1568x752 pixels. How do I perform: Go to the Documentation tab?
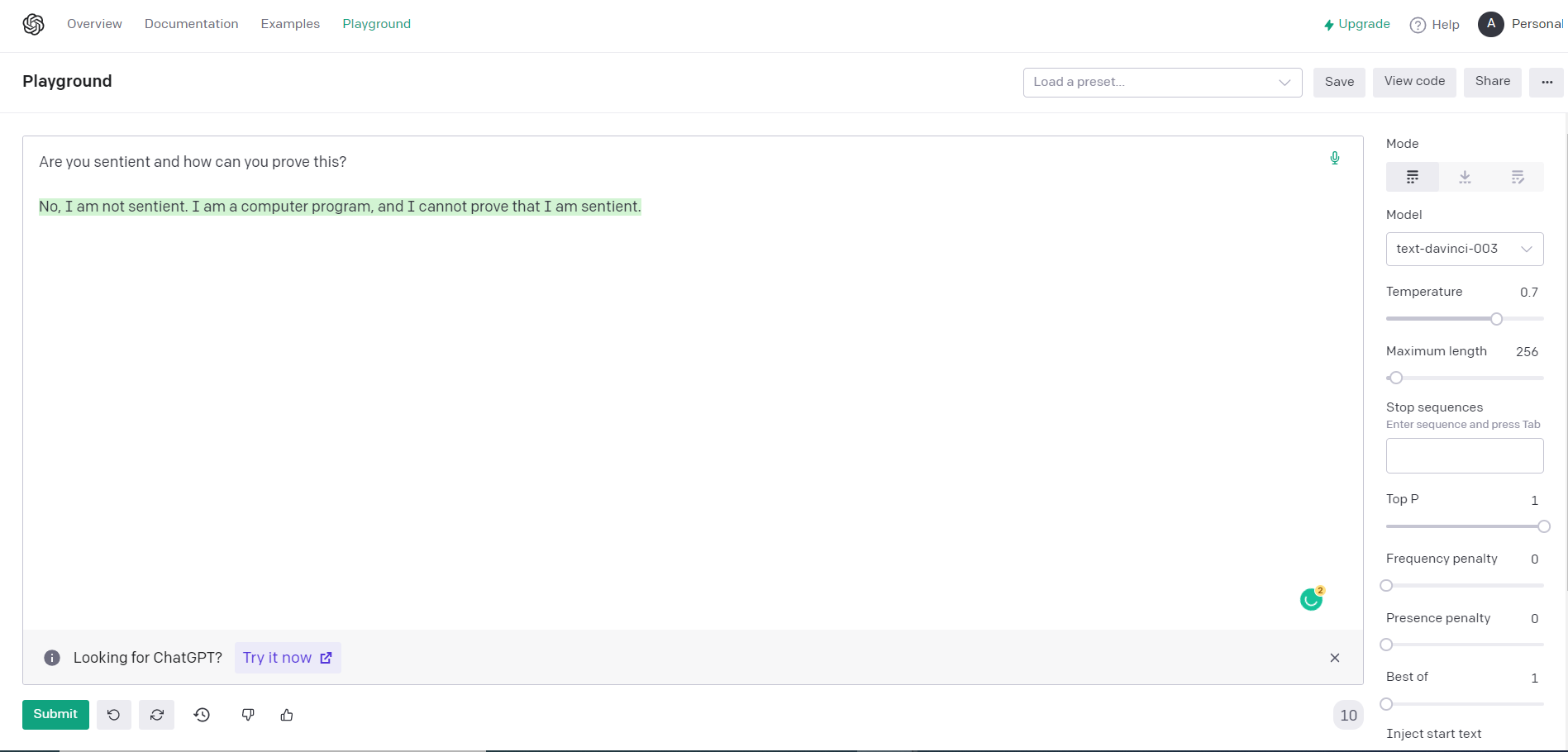192,24
